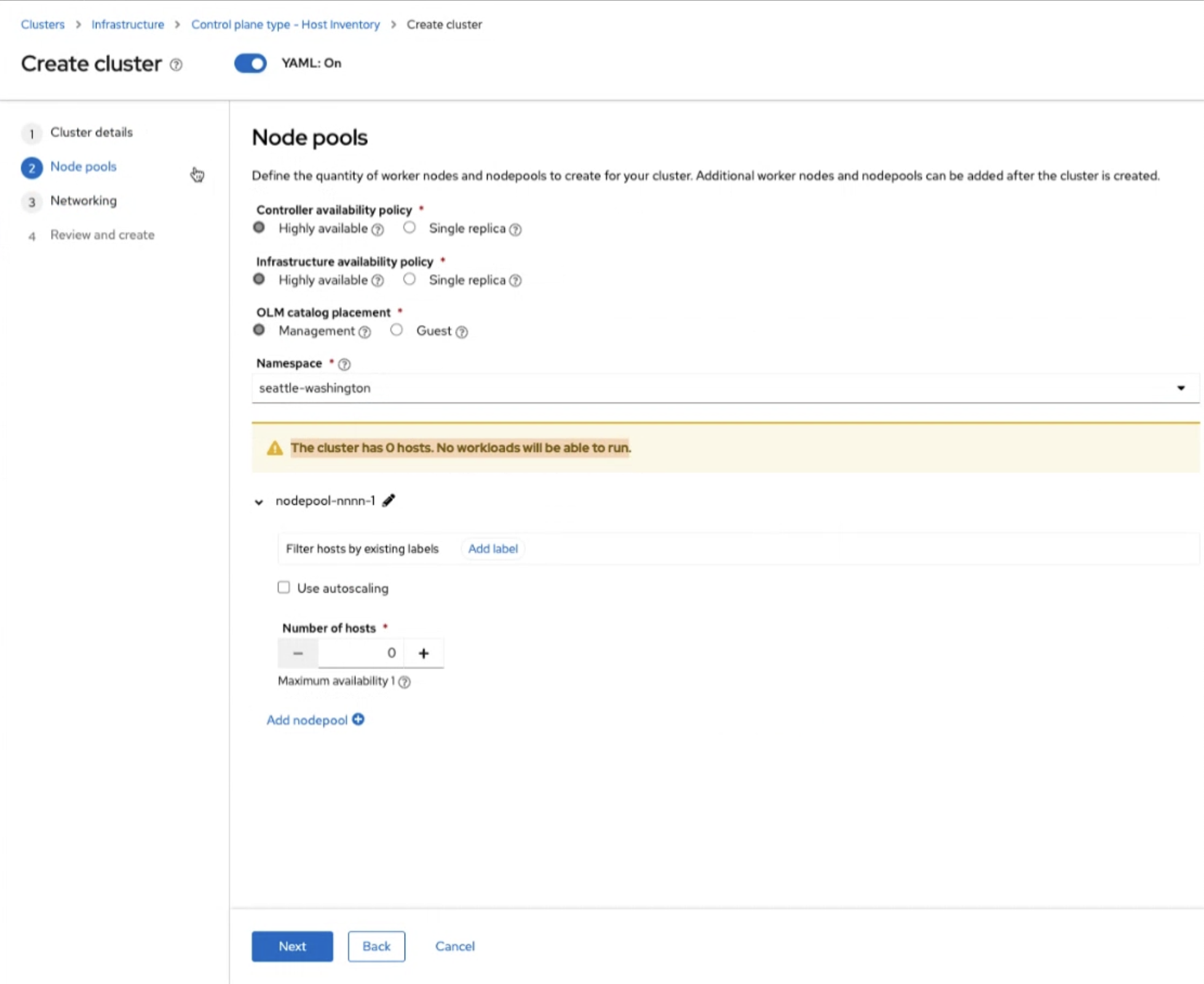Increase number of hosts with plus button
Image resolution: width=1204 pixels, height=984 pixels.
tap(424, 653)
